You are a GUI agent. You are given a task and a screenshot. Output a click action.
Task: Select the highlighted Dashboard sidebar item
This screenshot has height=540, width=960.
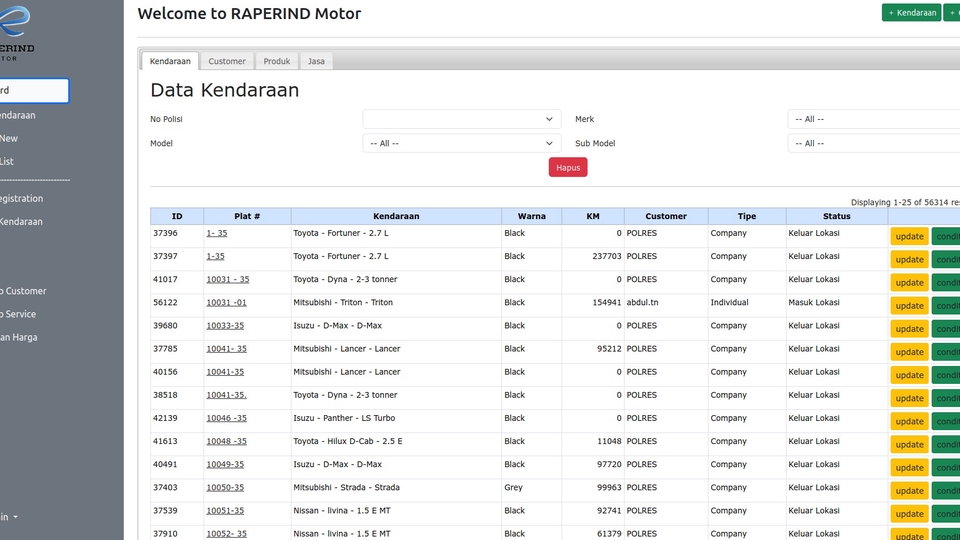[30, 90]
